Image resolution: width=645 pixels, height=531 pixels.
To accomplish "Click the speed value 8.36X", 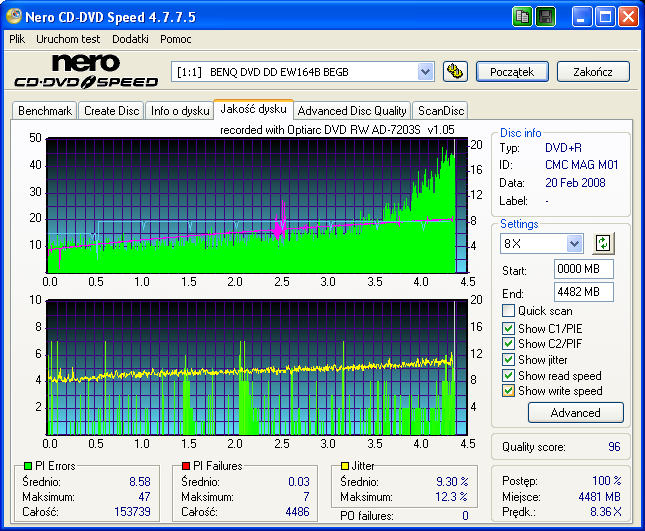I will pos(606,512).
